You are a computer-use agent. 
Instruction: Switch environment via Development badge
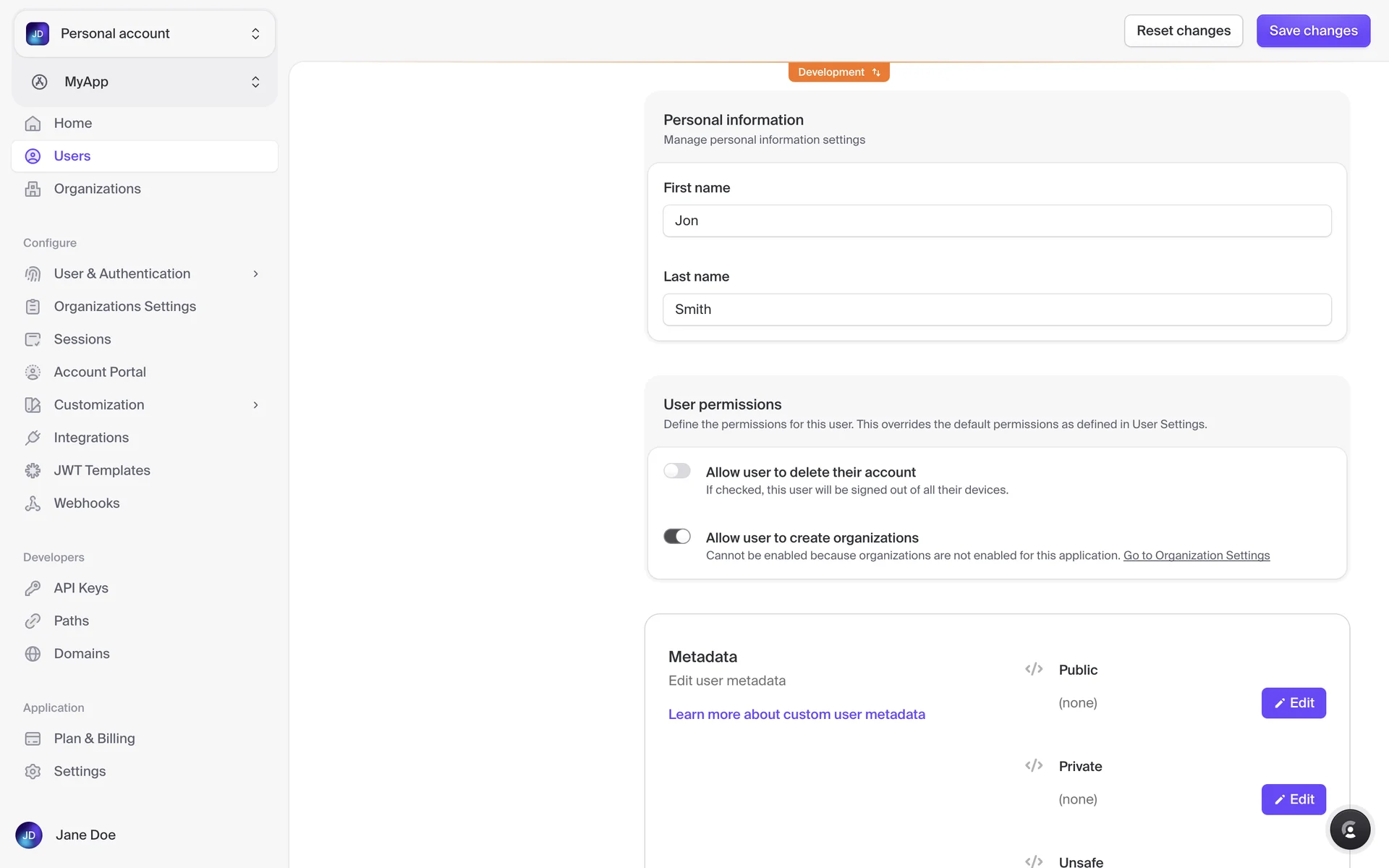(x=838, y=72)
